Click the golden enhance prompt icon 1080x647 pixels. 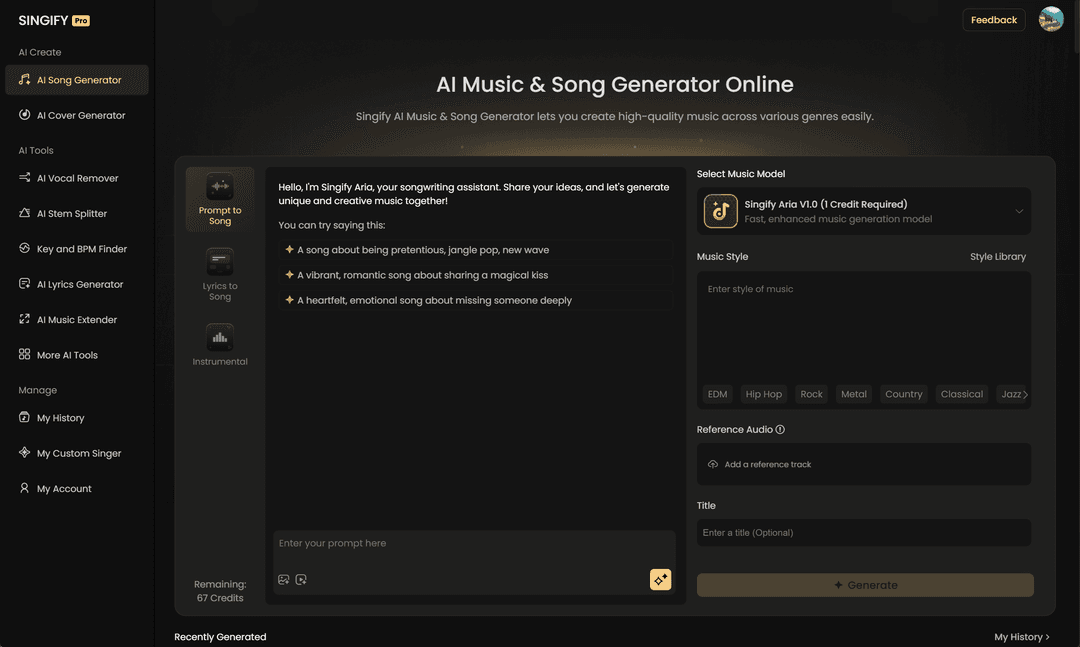(660, 579)
